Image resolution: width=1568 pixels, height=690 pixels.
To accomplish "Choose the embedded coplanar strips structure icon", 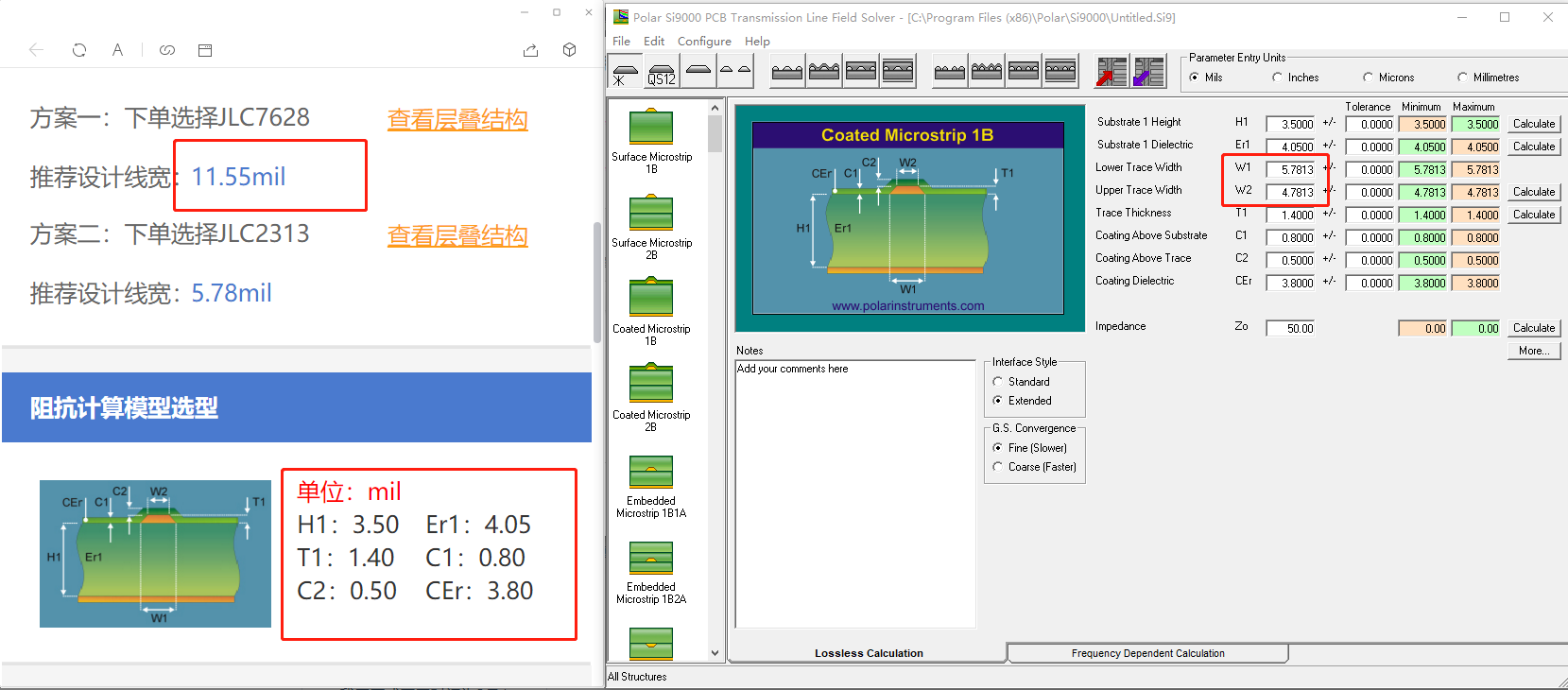I will click(861, 72).
